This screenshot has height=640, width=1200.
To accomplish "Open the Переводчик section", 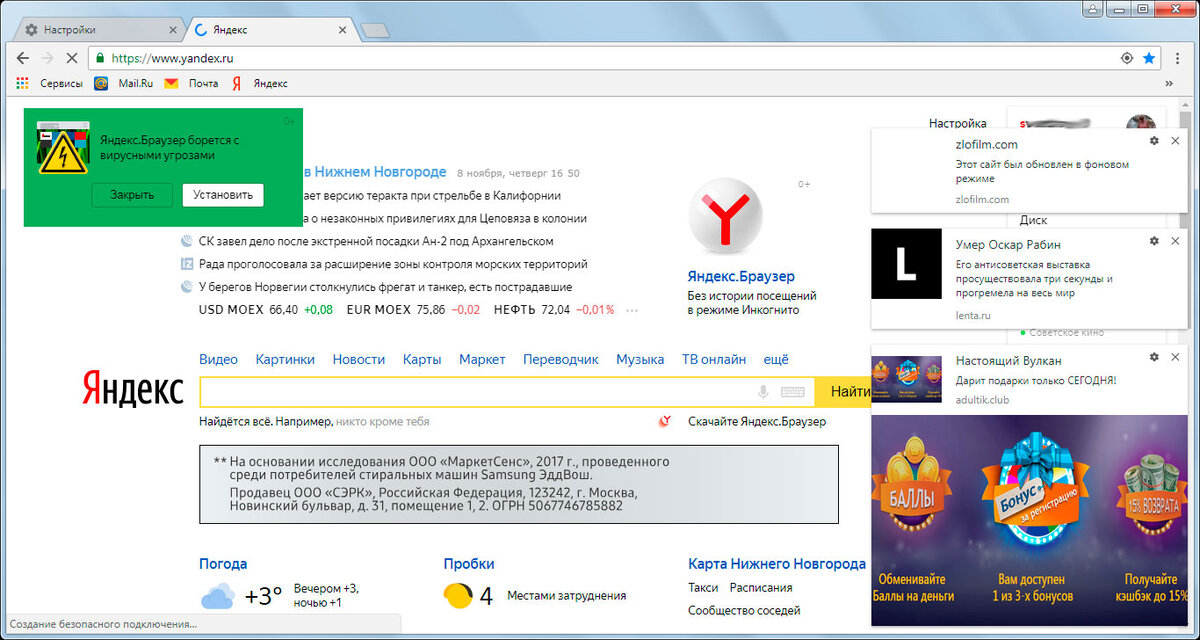I will click(561, 359).
